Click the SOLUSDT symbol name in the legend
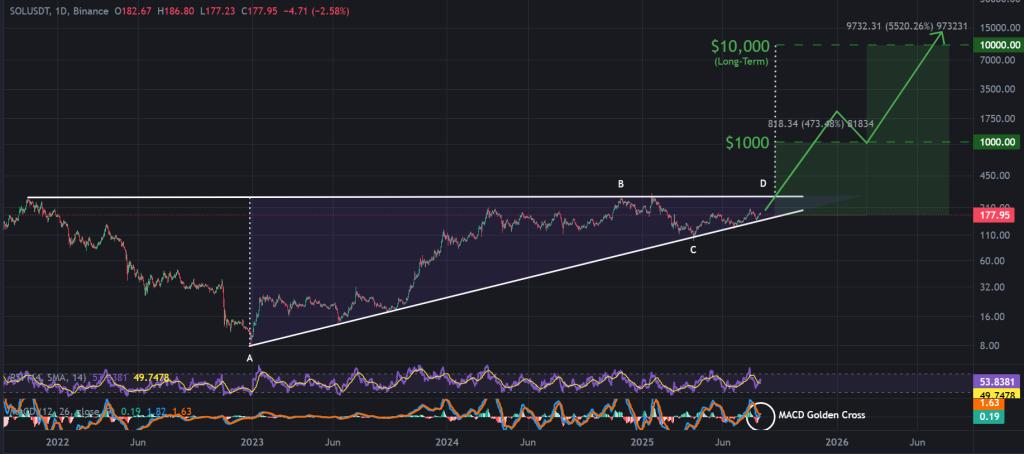 coord(28,9)
